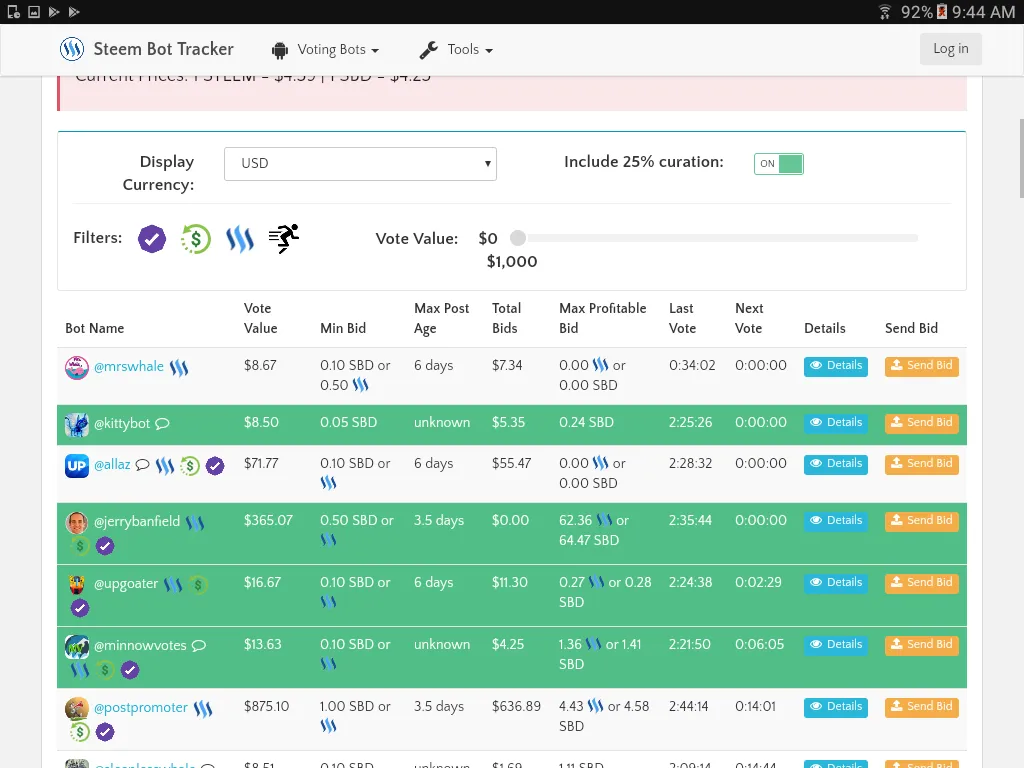Send Bid to @jerrybanfield
The image size is (1024, 768).
coord(921,520)
